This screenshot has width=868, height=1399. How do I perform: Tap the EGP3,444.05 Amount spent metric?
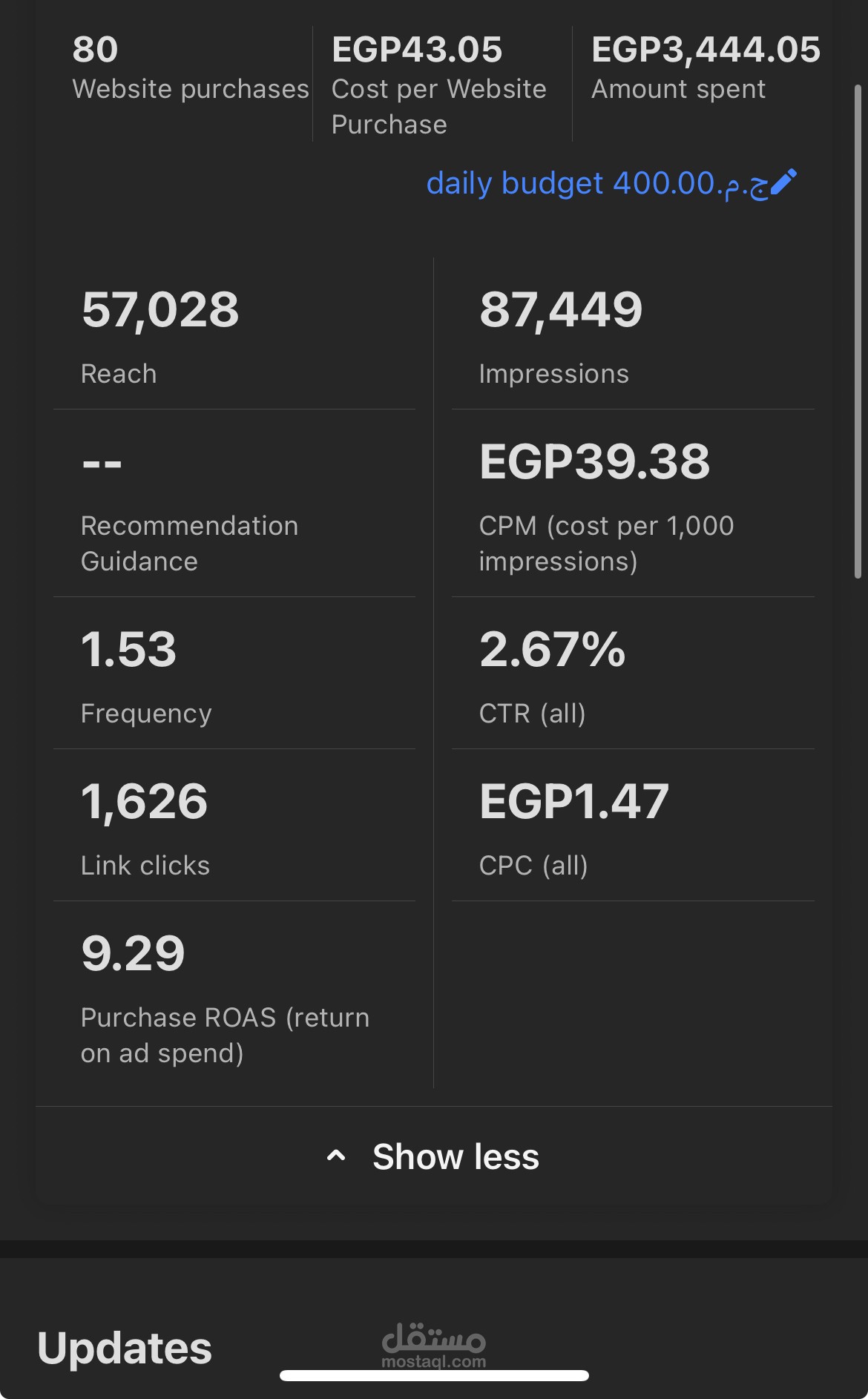point(706,68)
